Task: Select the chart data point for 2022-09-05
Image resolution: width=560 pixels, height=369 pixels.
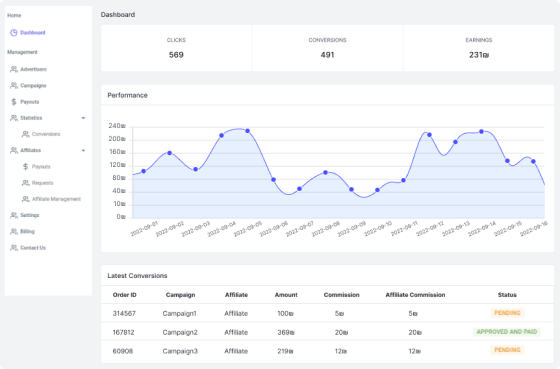Action: pyautogui.click(x=248, y=131)
